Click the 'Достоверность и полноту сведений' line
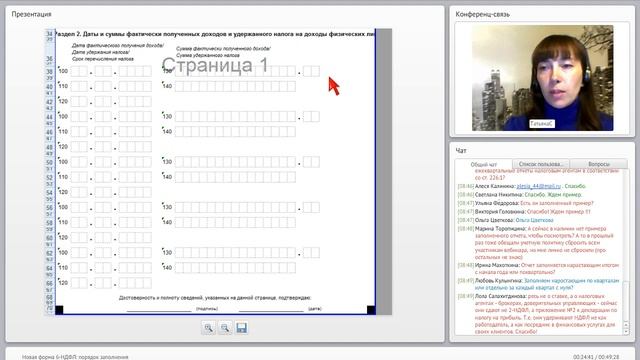Screen dimensions: 640x360 [215, 298]
